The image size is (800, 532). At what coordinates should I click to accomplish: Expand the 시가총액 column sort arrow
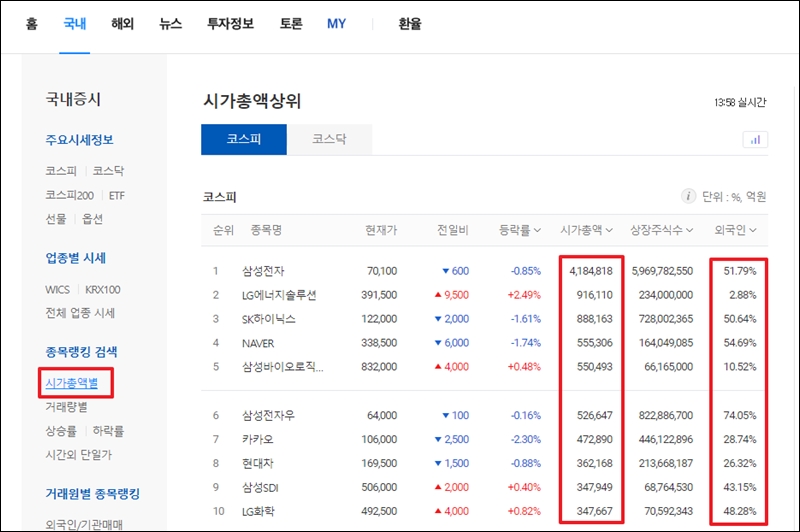pyautogui.click(x=609, y=231)
